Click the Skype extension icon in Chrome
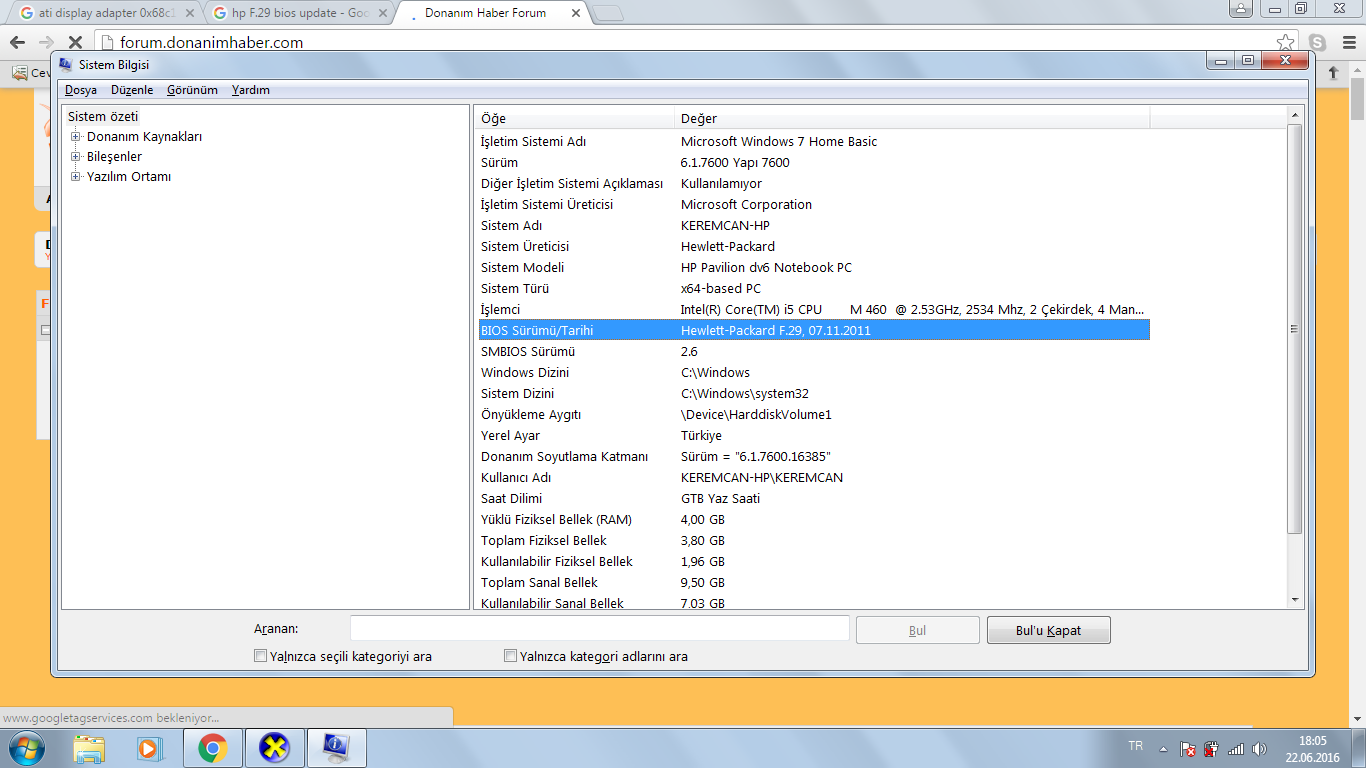This screenshot has height=768, width=1366. tap(1318, 43)
